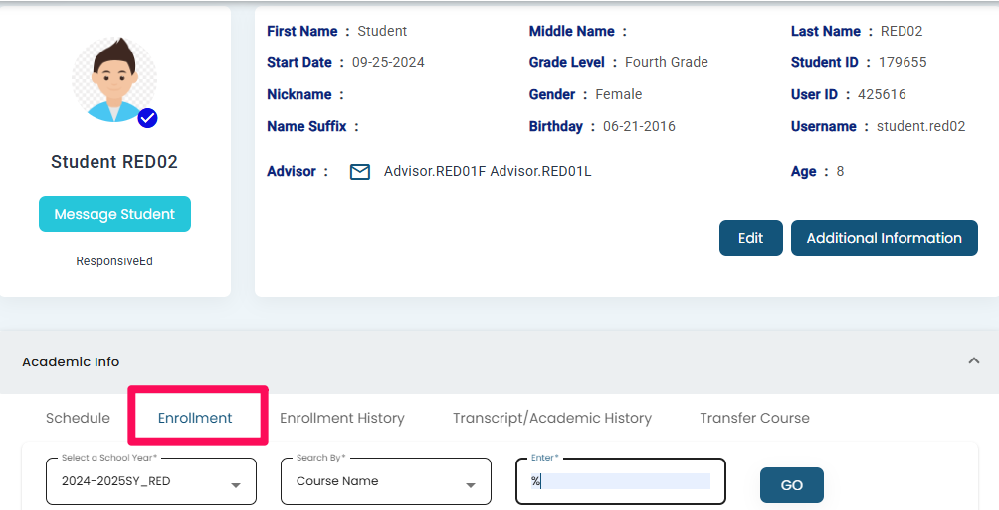Click the Student RED02 name heading

[114, 162]
